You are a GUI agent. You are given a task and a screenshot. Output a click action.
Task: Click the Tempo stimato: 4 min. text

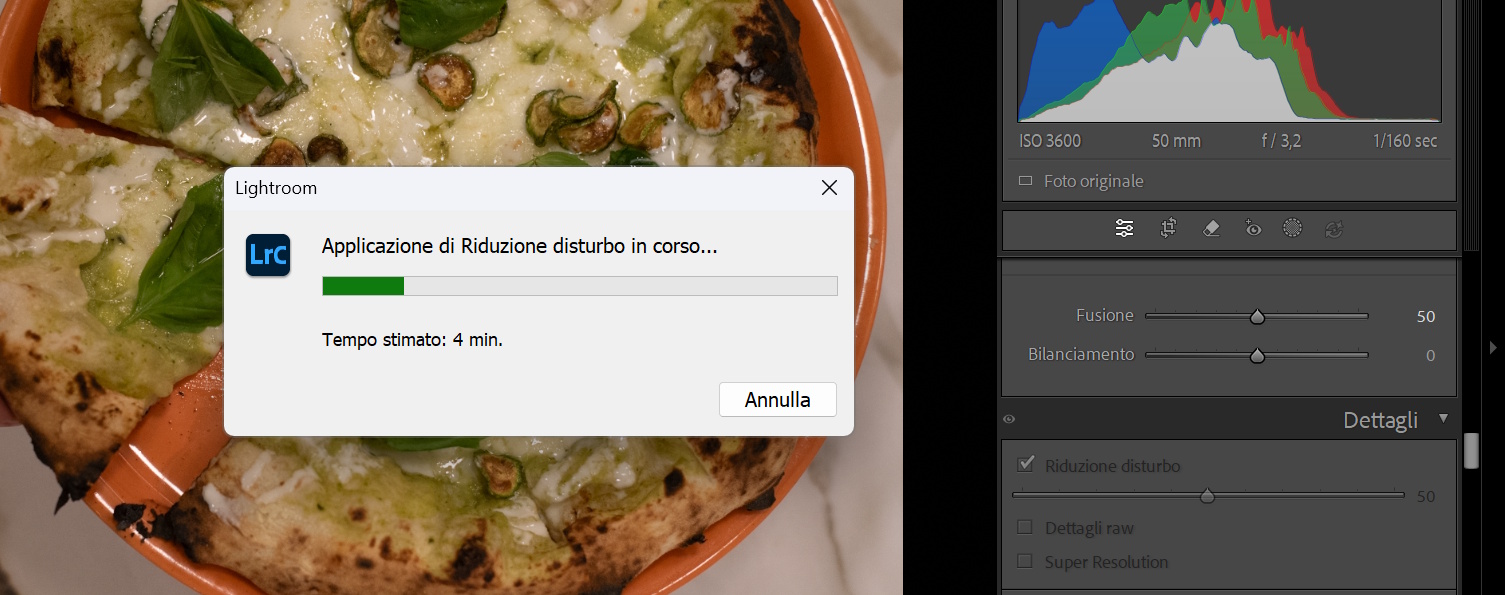[412, 340]
